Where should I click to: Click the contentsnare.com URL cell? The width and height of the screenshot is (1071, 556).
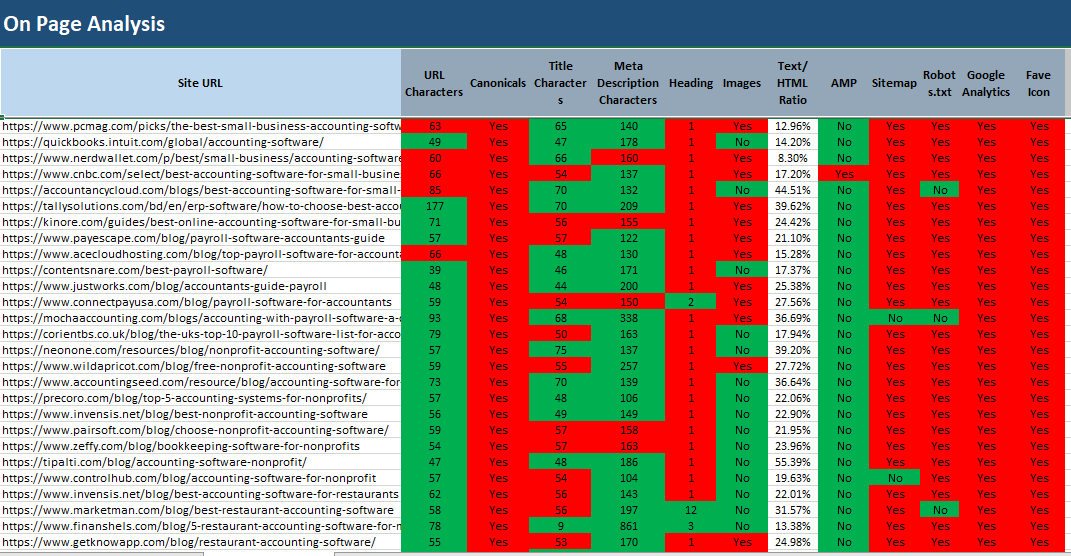pos(201,270)
